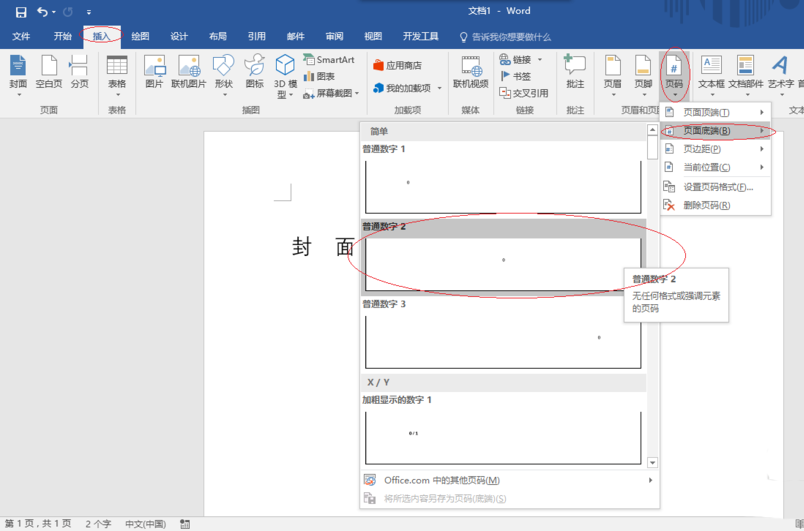Viewport: 804px width, 531px height.
Task: Expand the 页码 page number dropdown
Action: coord(674,72)
